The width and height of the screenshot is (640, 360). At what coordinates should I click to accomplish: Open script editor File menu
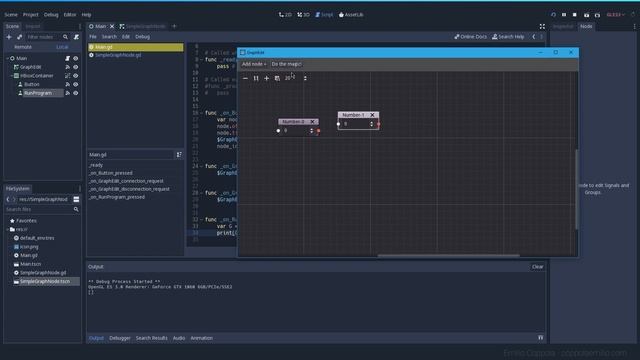coord(93,37)
